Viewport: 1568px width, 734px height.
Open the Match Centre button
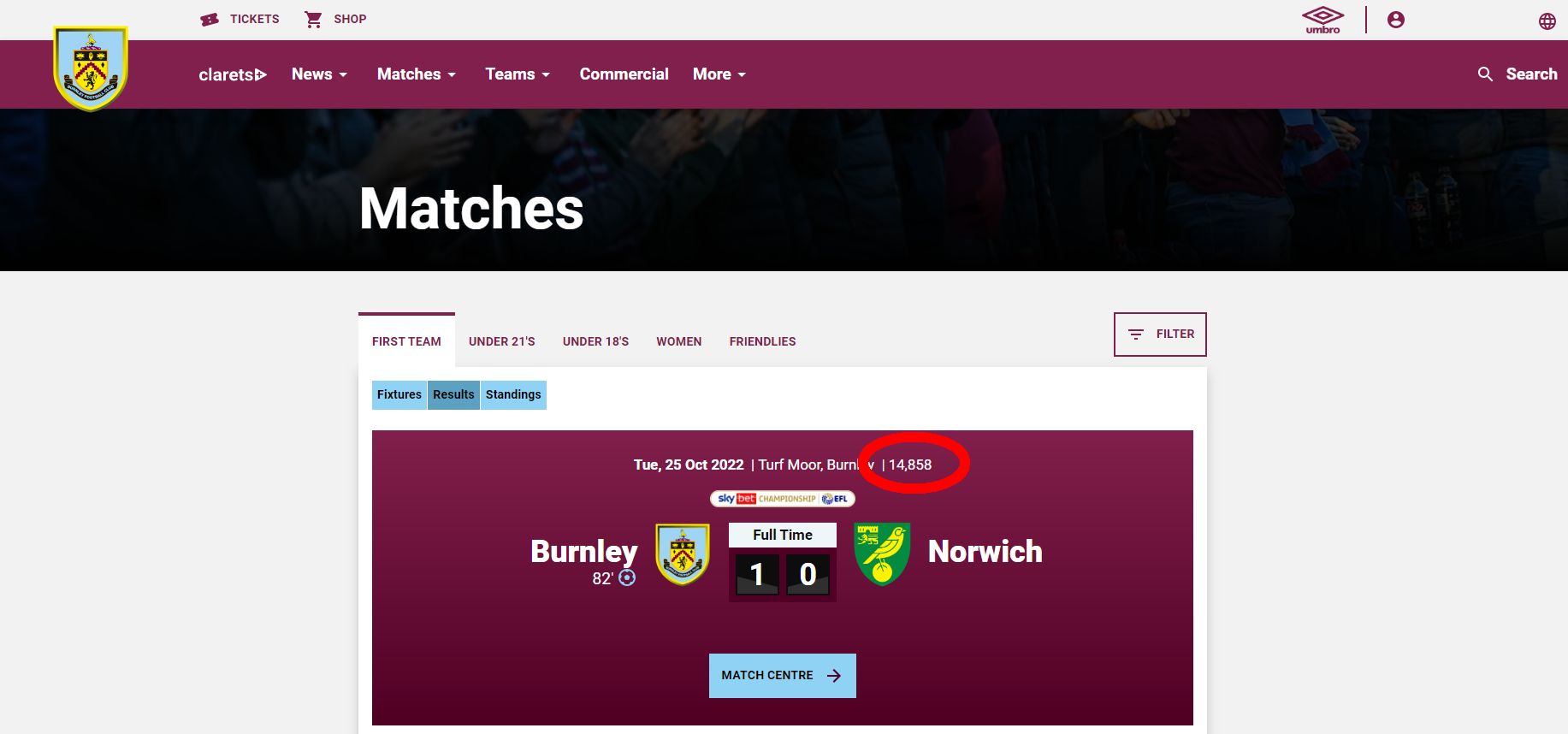[783, 676]
